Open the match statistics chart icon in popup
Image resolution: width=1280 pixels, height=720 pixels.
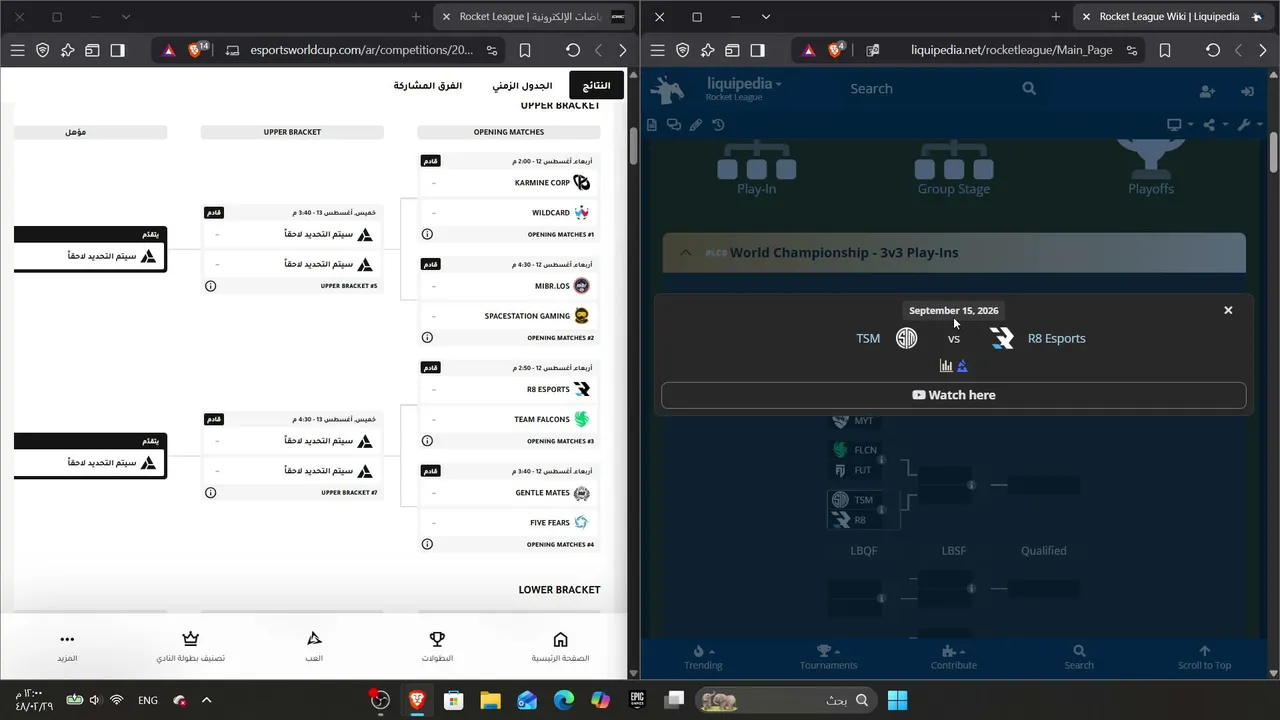(946, 366)
